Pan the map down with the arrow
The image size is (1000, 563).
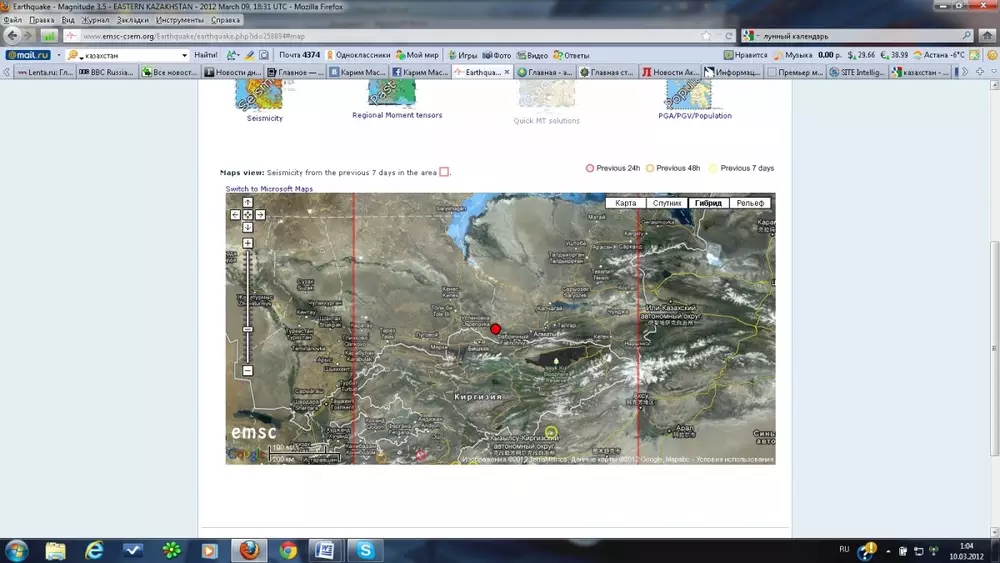coord(248,227)
